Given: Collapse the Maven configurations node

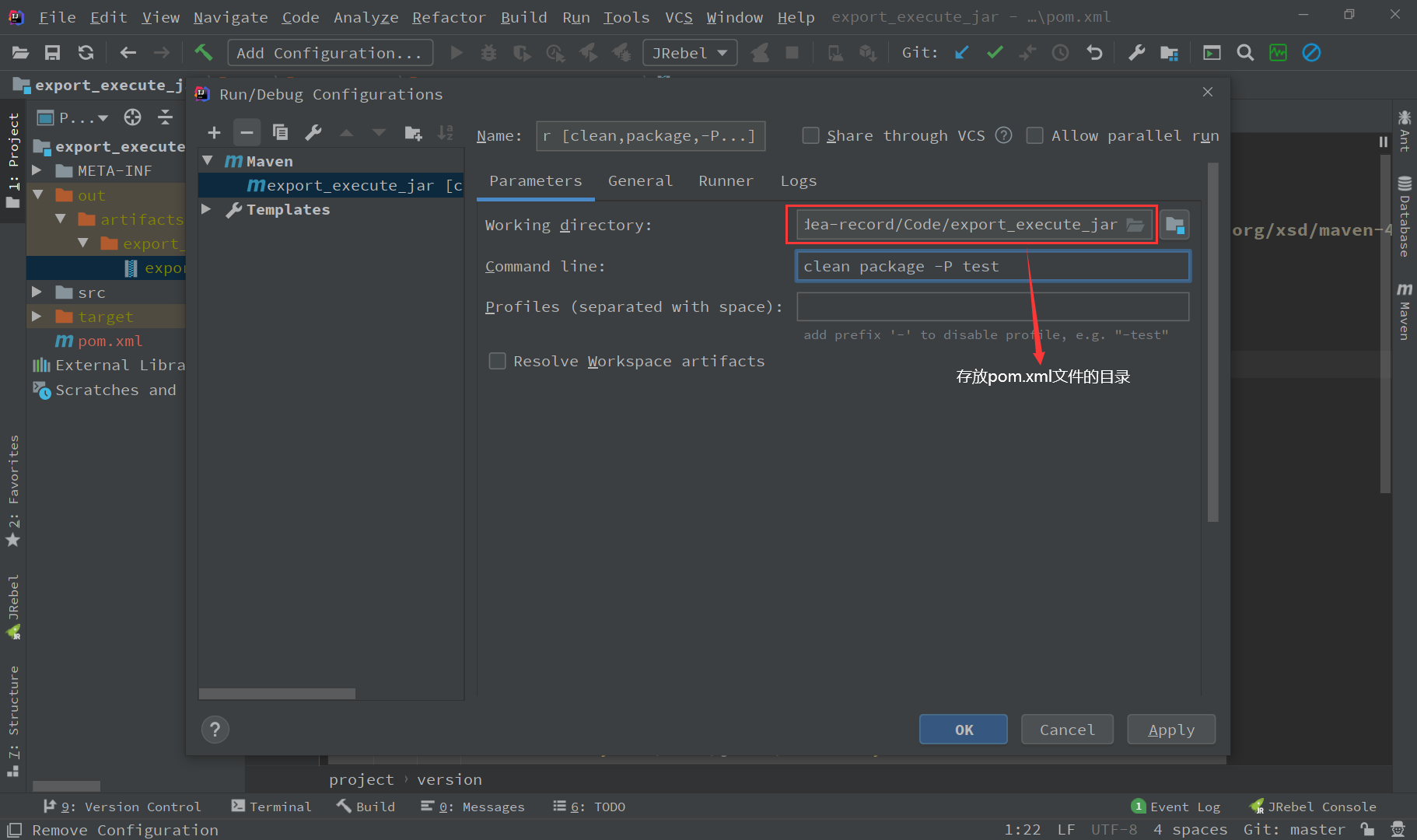Looking at the screenshot, I should point(208,160).
